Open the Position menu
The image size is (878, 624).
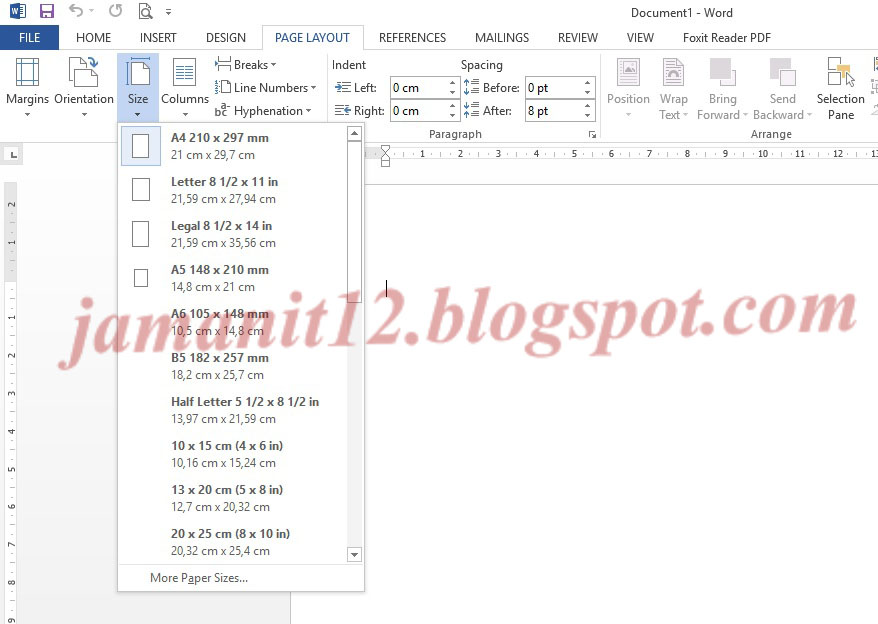628,87
